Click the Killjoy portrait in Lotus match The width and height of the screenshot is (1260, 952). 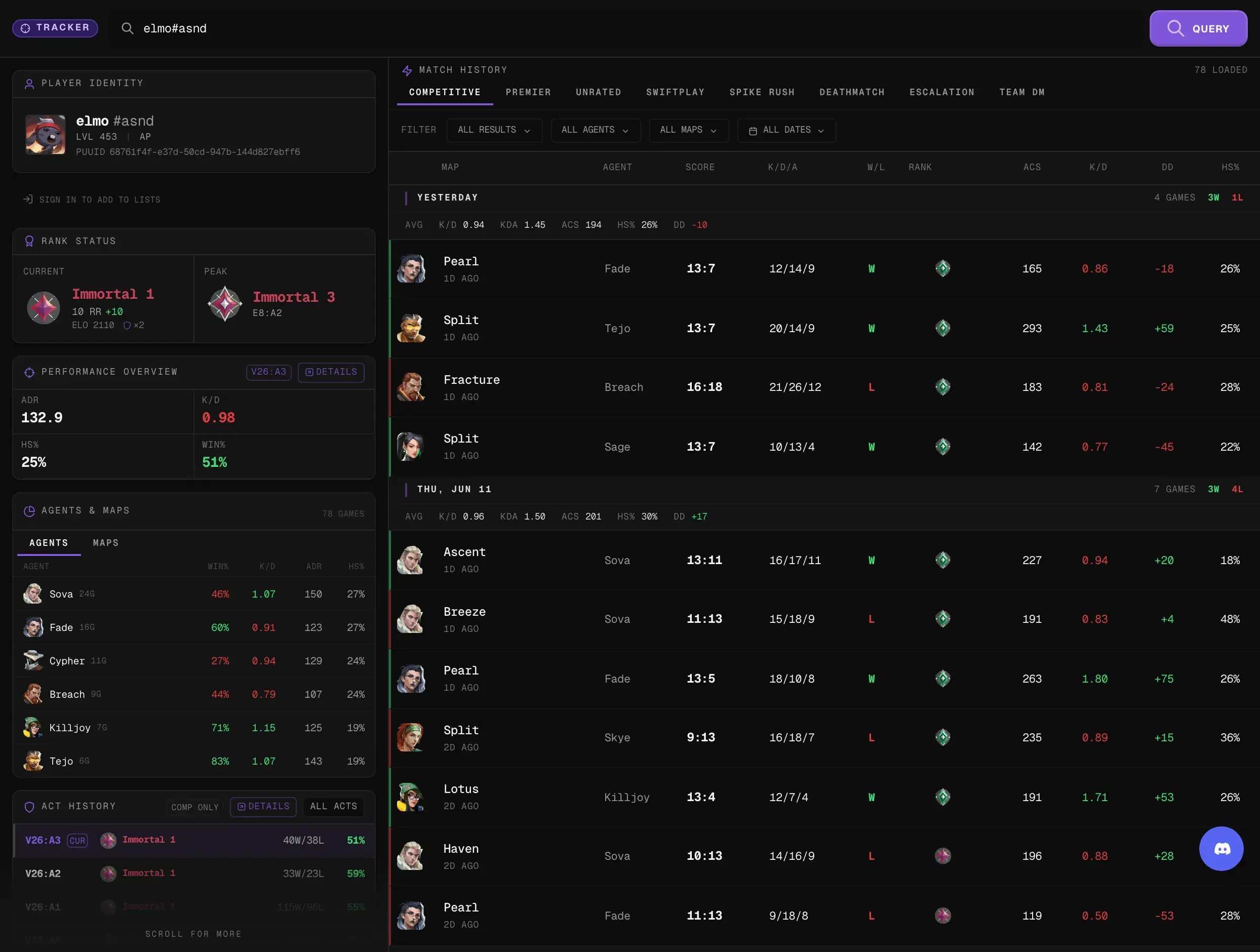[x=411, y=797]
